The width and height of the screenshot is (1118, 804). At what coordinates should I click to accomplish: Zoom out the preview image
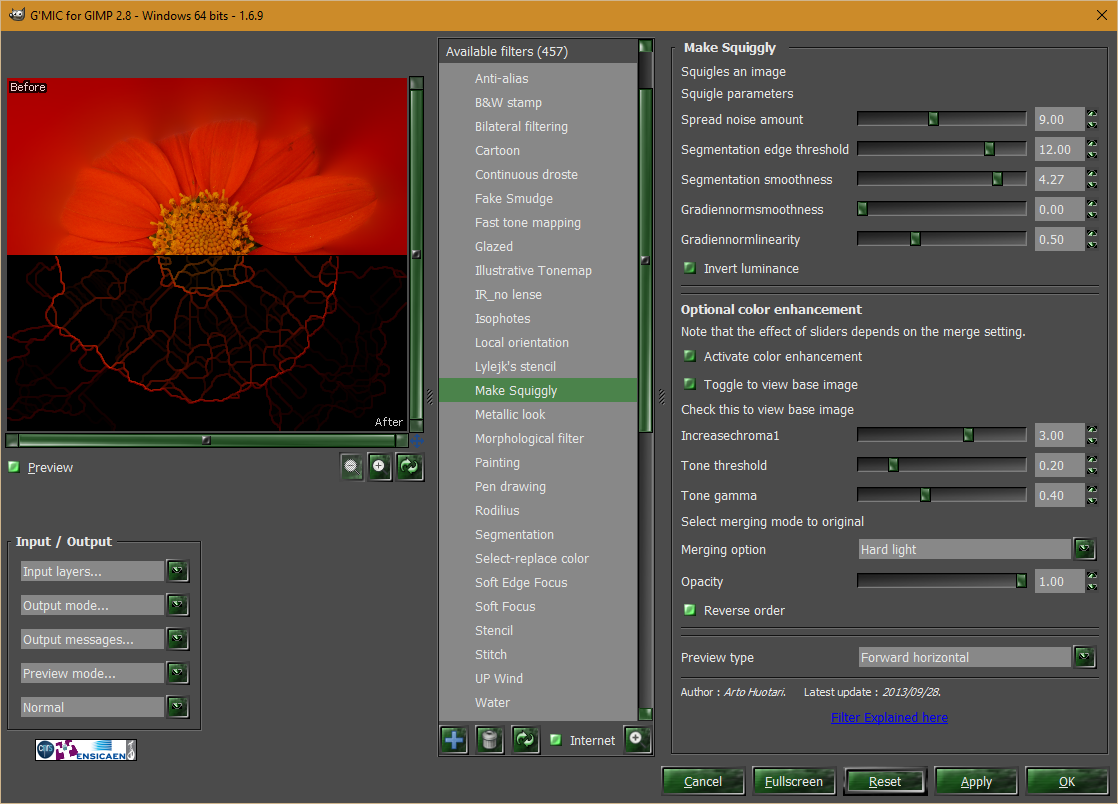[352, 467]
